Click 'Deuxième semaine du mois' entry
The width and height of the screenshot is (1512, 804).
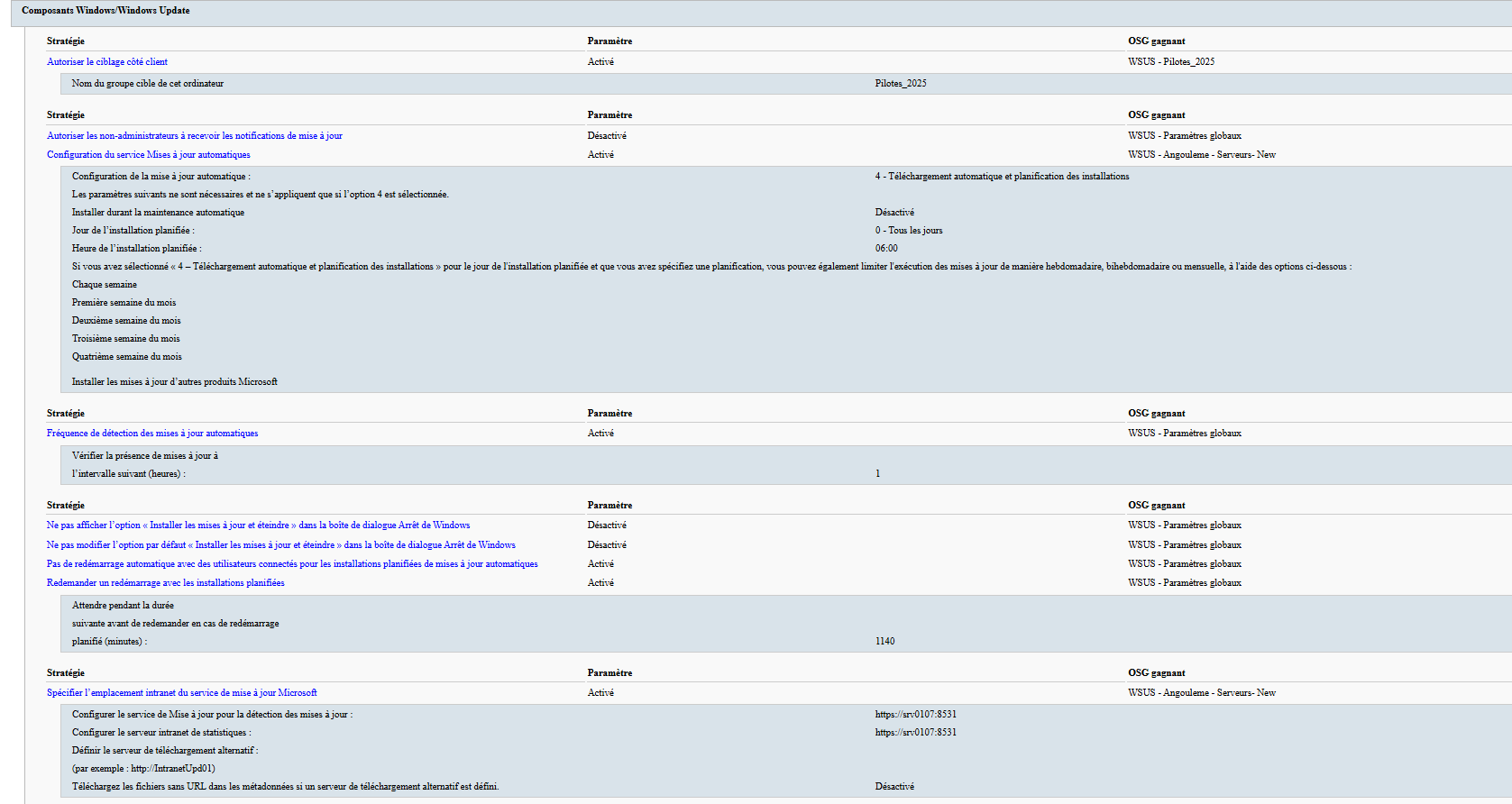[x=126, y=321]
